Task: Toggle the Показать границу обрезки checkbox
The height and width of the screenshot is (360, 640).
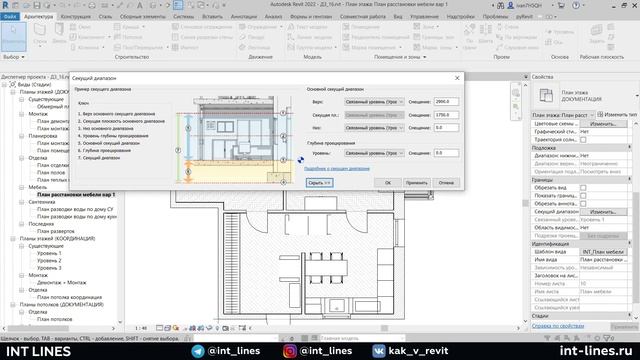Action: [583, 196]
